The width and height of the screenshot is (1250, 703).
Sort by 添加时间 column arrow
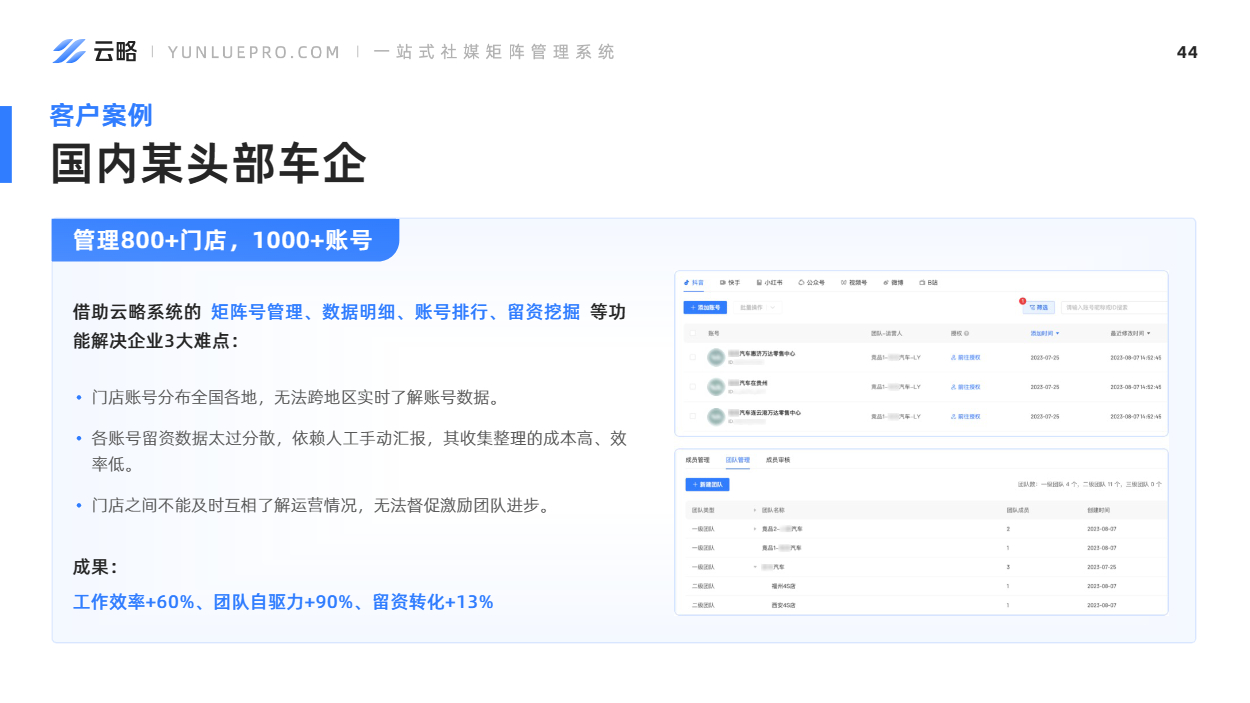point(1058,333)
